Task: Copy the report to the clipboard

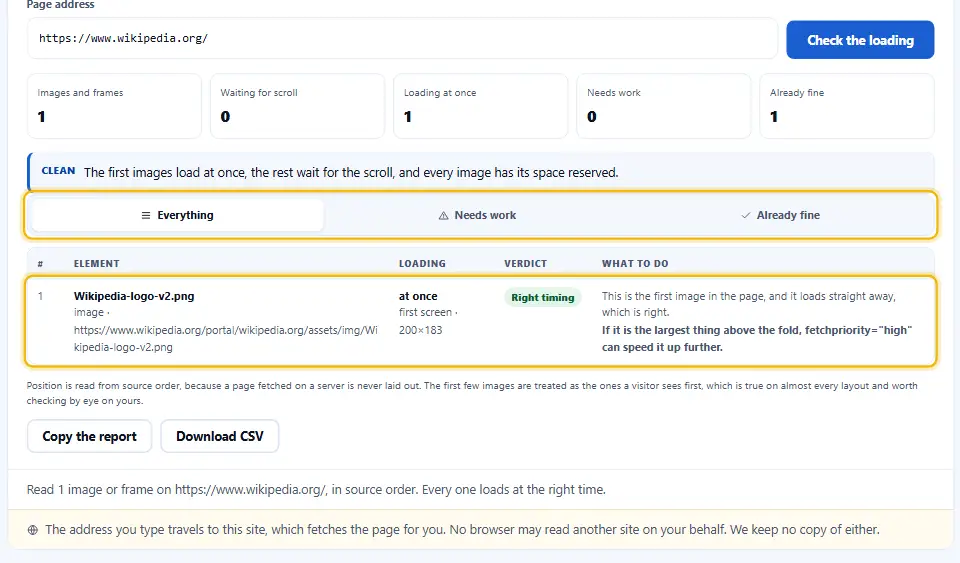Action: [x=89, y=436]
